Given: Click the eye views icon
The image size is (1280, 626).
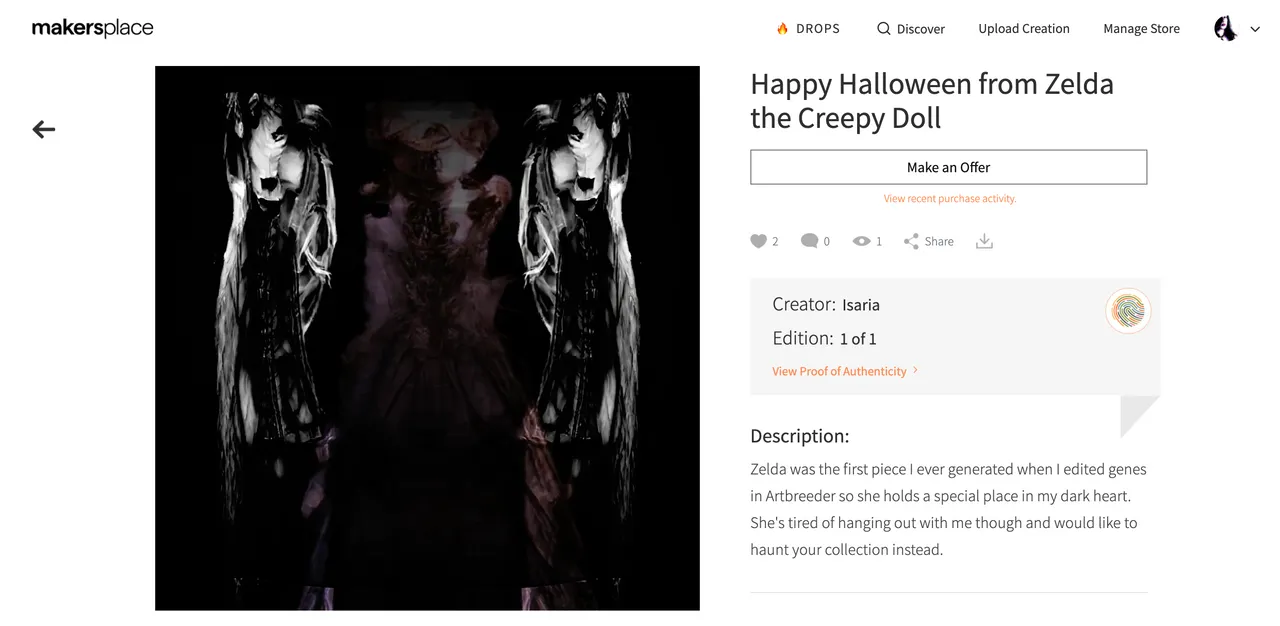Looking at the screenshot, I should (861, 241).
